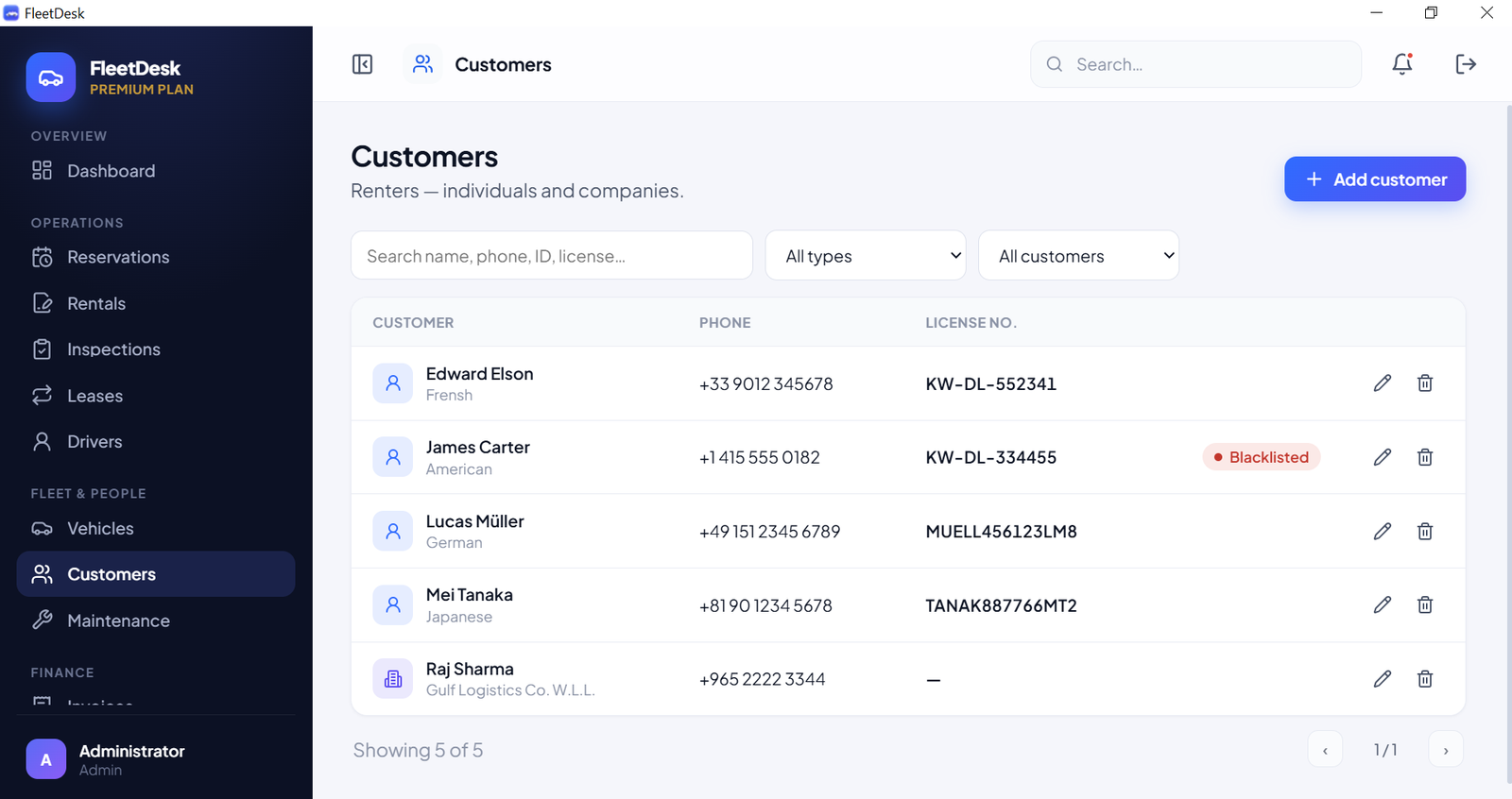Edit Lucas Müller with pencil icon
This screenshot has width=1512, height=799.
(1383, 532)
